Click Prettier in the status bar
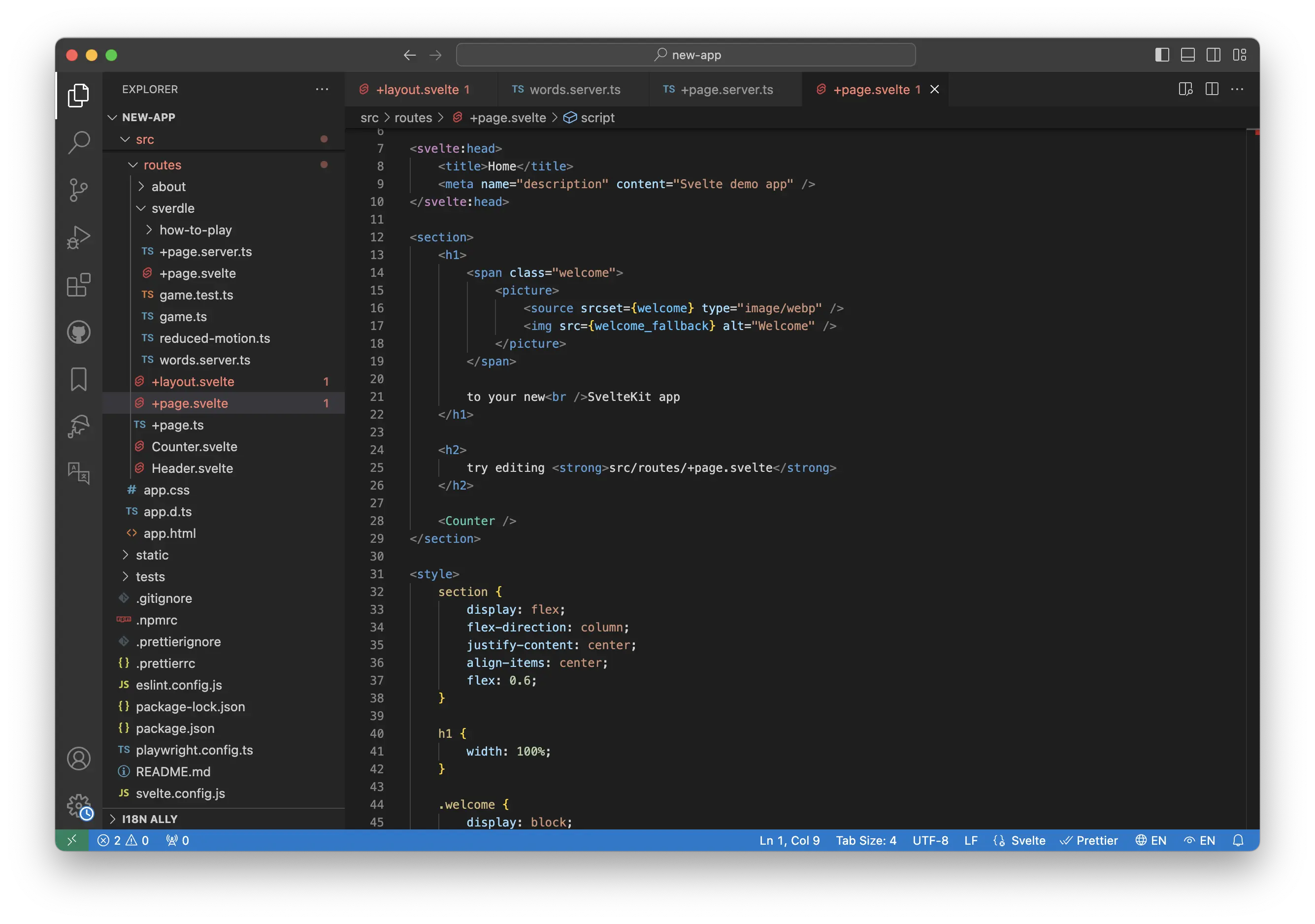 tap(1089, 840)
